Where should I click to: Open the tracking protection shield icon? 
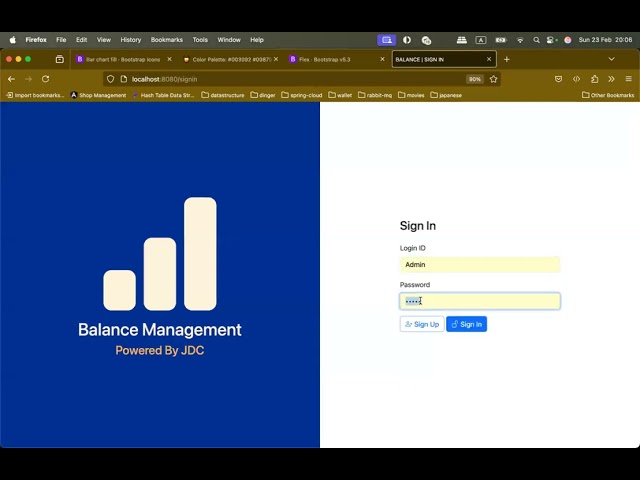pyautogui.click(x=110, y=79)
